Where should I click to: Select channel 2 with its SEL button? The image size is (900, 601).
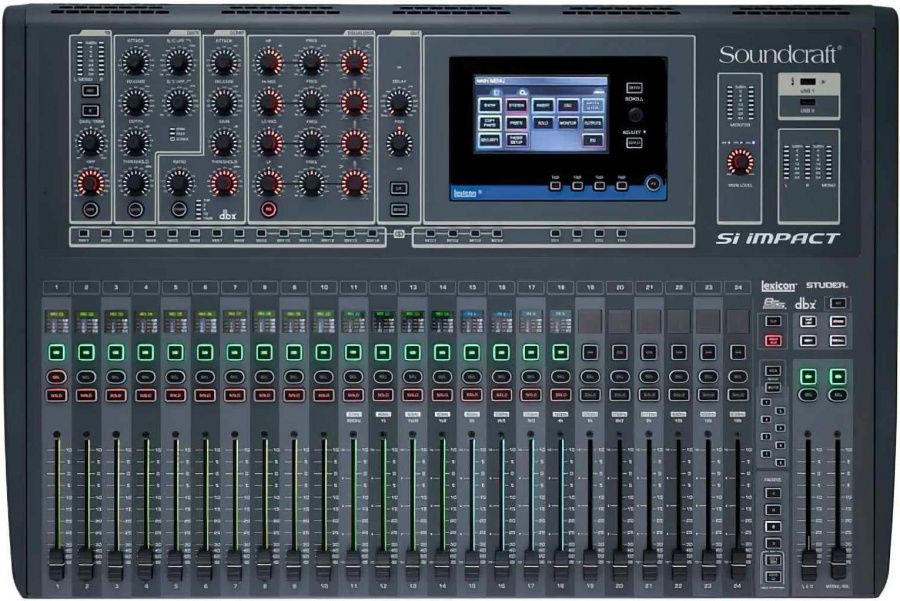[x=86, y=377]
